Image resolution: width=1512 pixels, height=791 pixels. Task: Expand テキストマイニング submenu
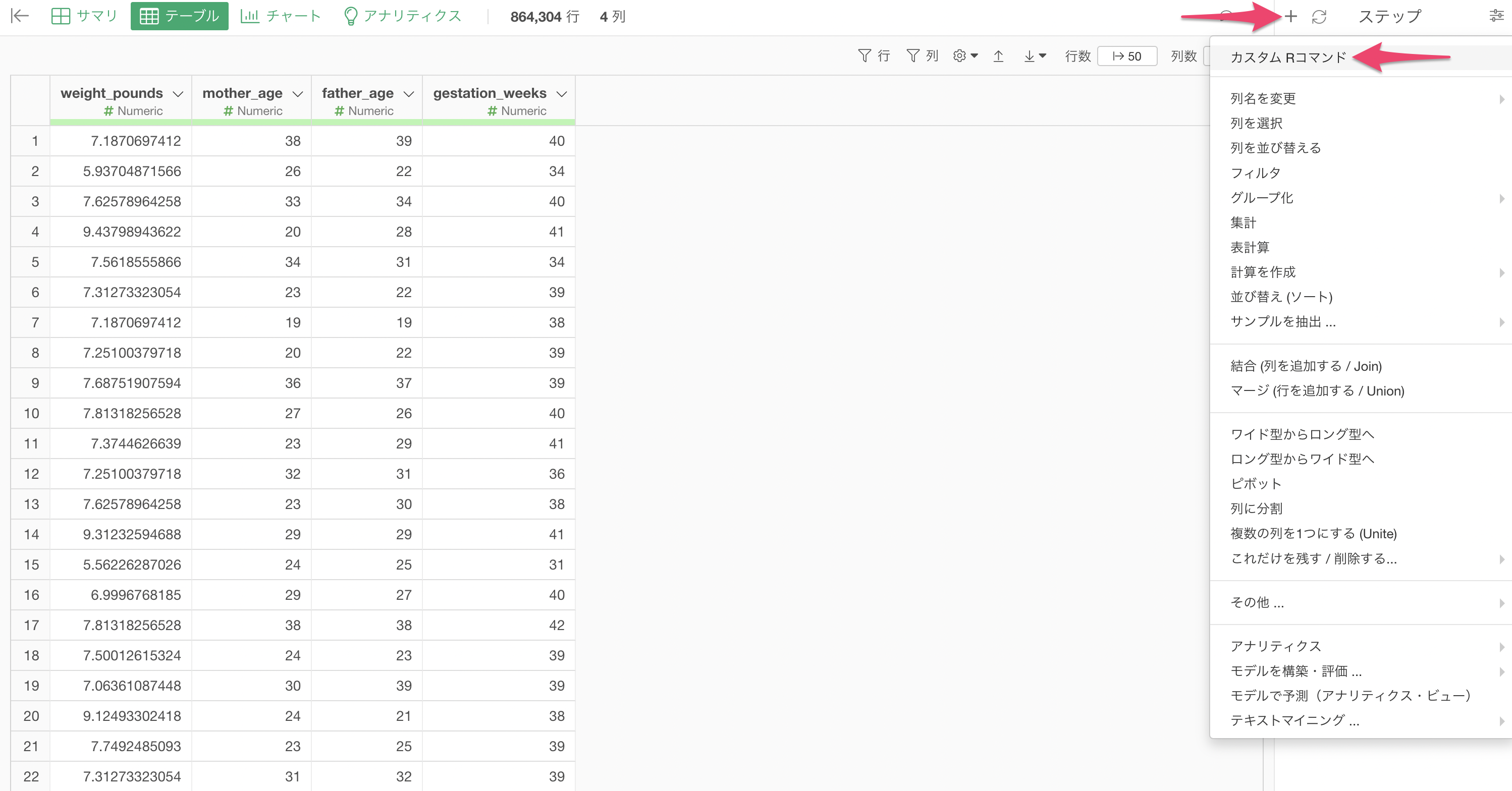[x=1361, y=720]
